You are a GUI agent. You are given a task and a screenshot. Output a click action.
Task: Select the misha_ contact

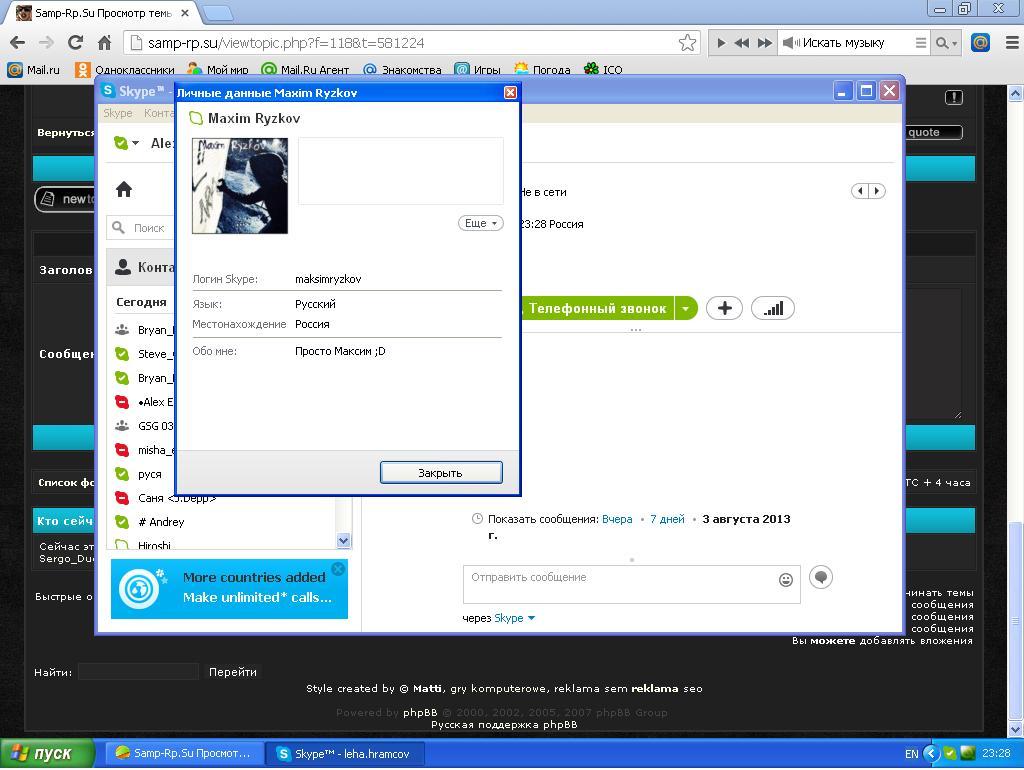(145, 450)
